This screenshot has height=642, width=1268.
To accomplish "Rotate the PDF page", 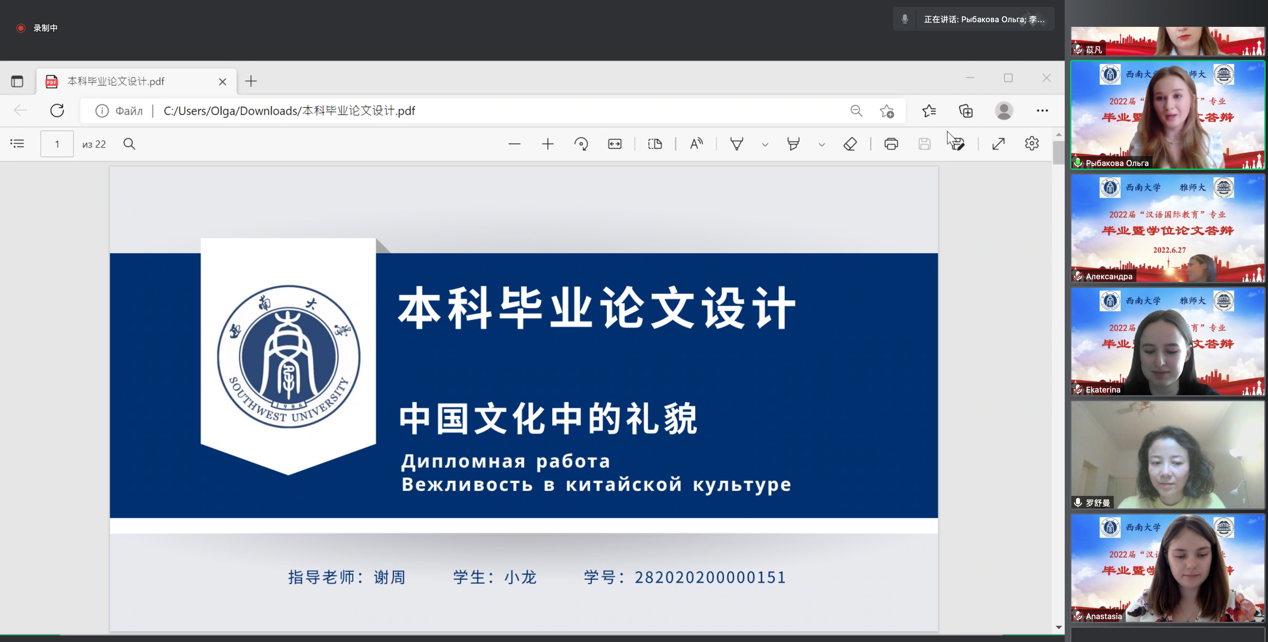I will [x=581, y=144].
